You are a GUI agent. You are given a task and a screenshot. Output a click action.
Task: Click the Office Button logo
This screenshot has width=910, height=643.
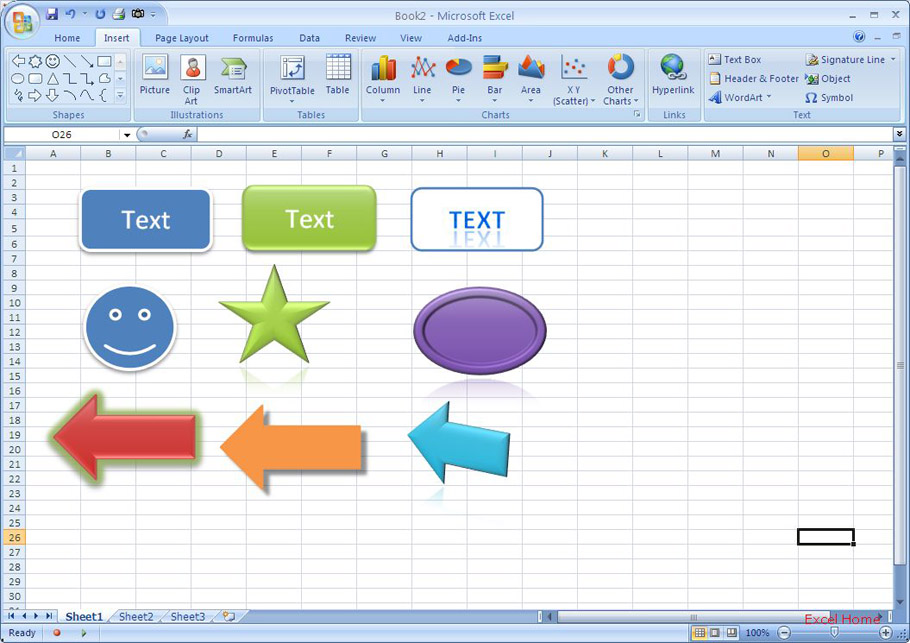22,21
